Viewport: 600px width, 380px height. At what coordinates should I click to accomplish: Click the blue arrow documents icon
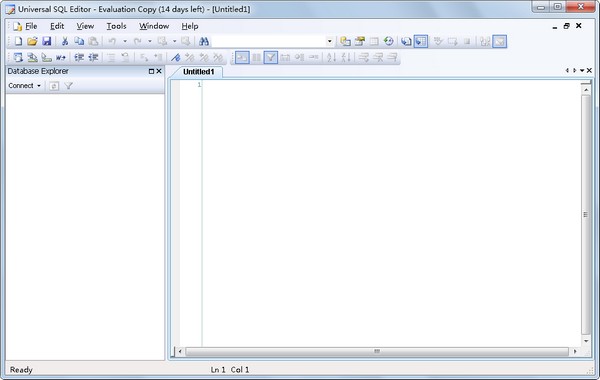pyautogui.click(x=406, y=41)
